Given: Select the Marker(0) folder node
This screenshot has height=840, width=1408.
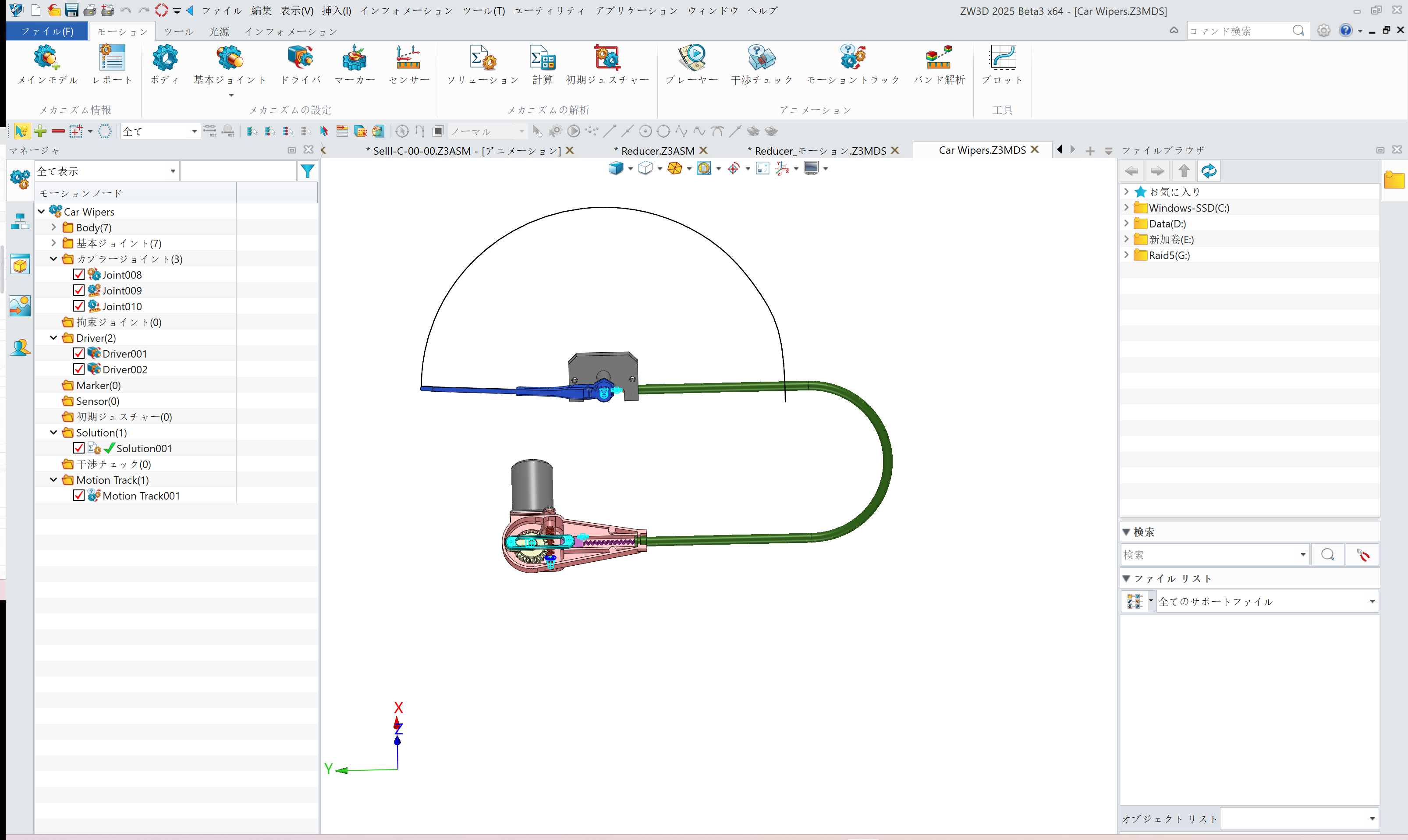Looking at the screenshot, I should click(98, 385).
